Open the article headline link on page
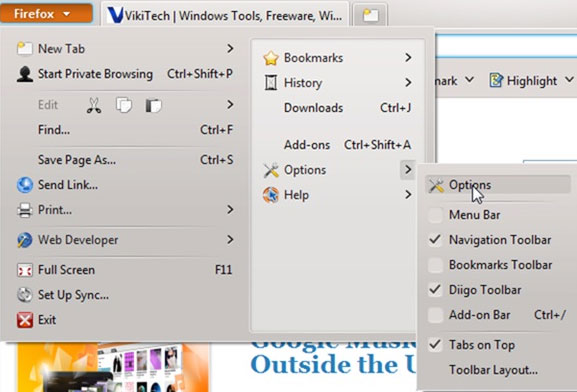Viewport: 577px width, 392px height. (x=333, y=359)
